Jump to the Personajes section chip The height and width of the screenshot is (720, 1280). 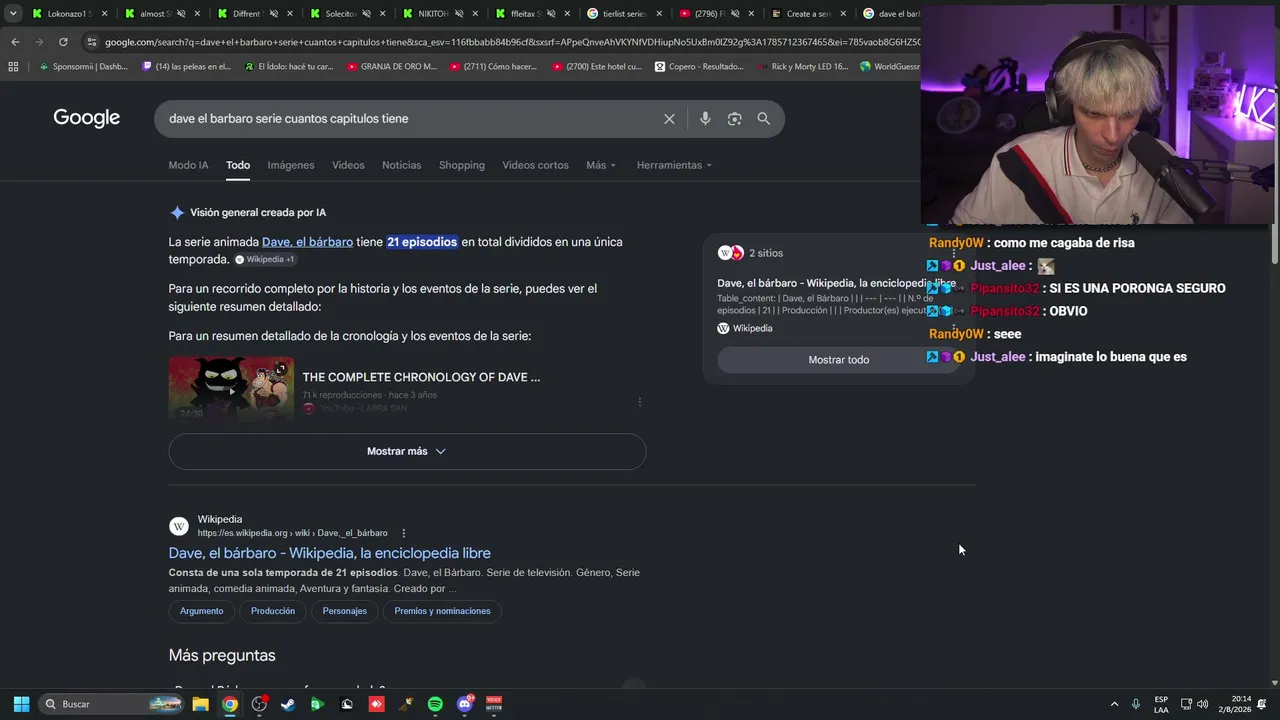(x=345, y=611)
